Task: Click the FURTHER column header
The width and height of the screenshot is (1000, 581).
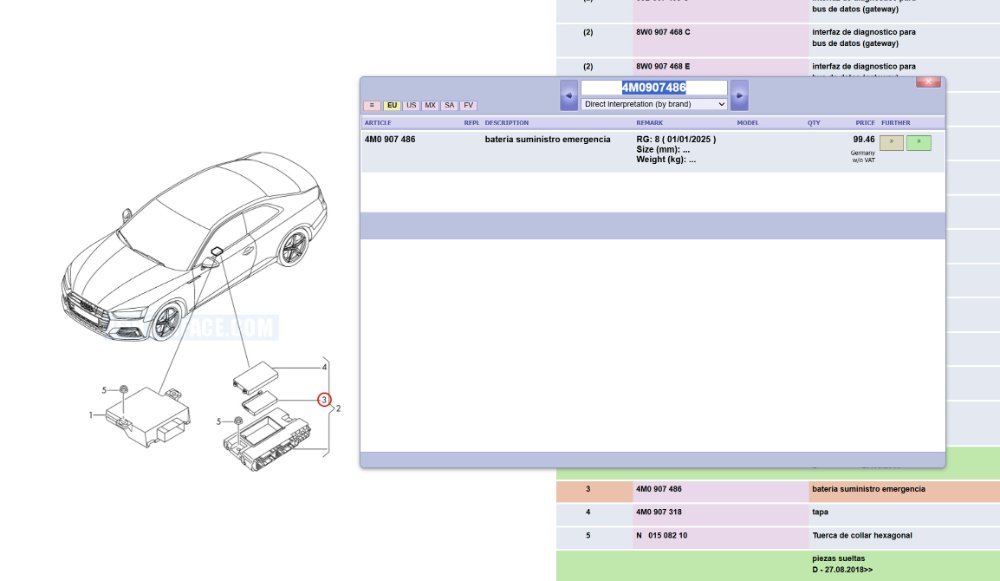Action: coord(895,122)
